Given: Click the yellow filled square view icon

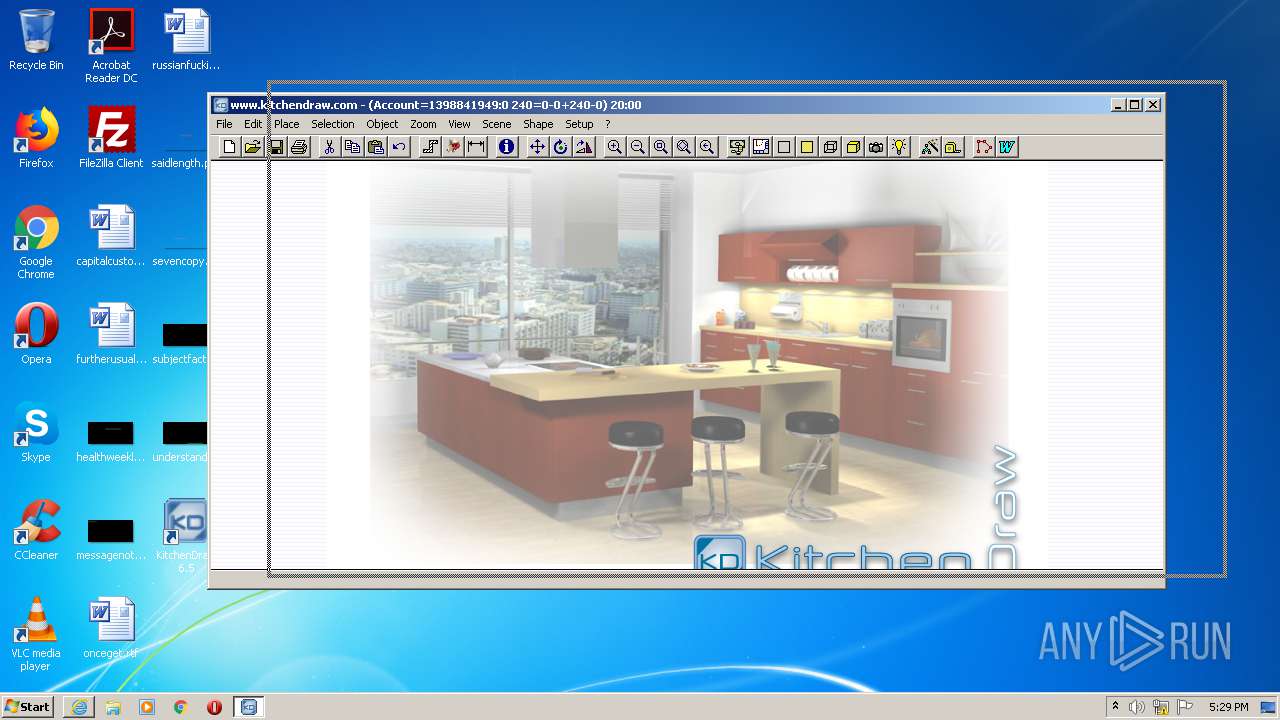Looking at the screenshot, I should tap(807, 147).
